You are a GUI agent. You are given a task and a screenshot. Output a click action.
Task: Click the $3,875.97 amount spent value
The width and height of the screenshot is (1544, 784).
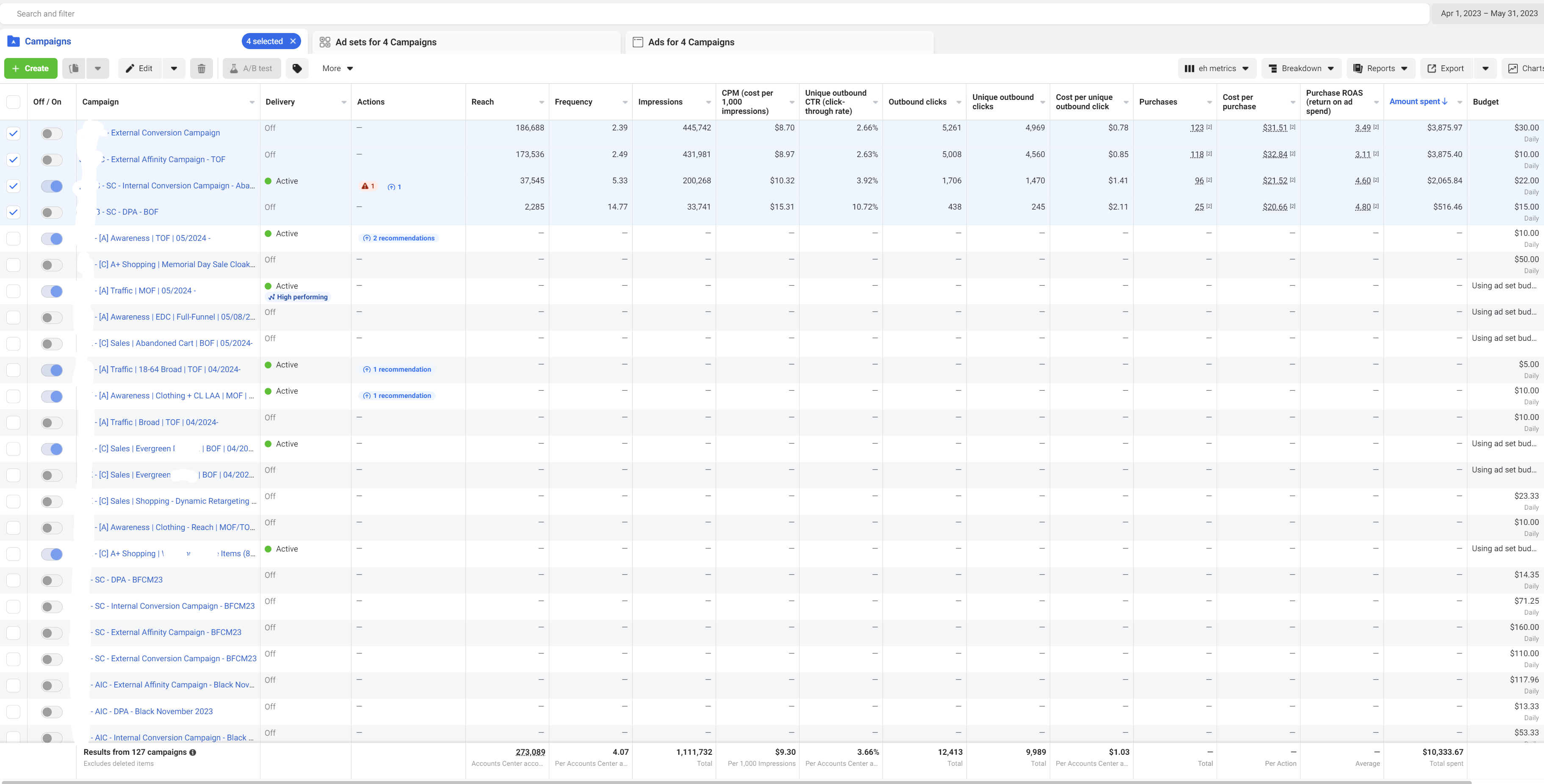[1444, 128]
